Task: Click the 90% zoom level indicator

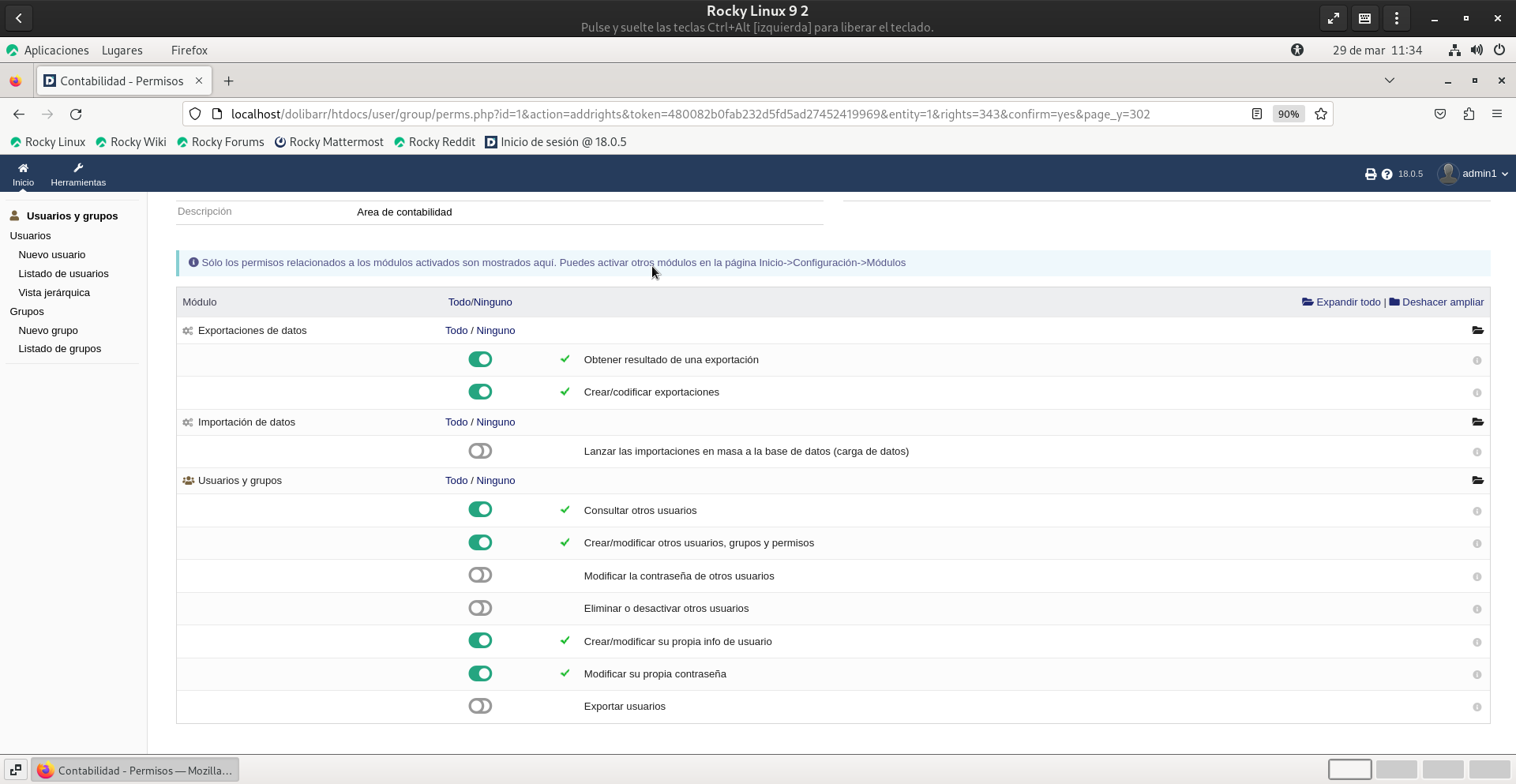Action: tap(1288, 114)
